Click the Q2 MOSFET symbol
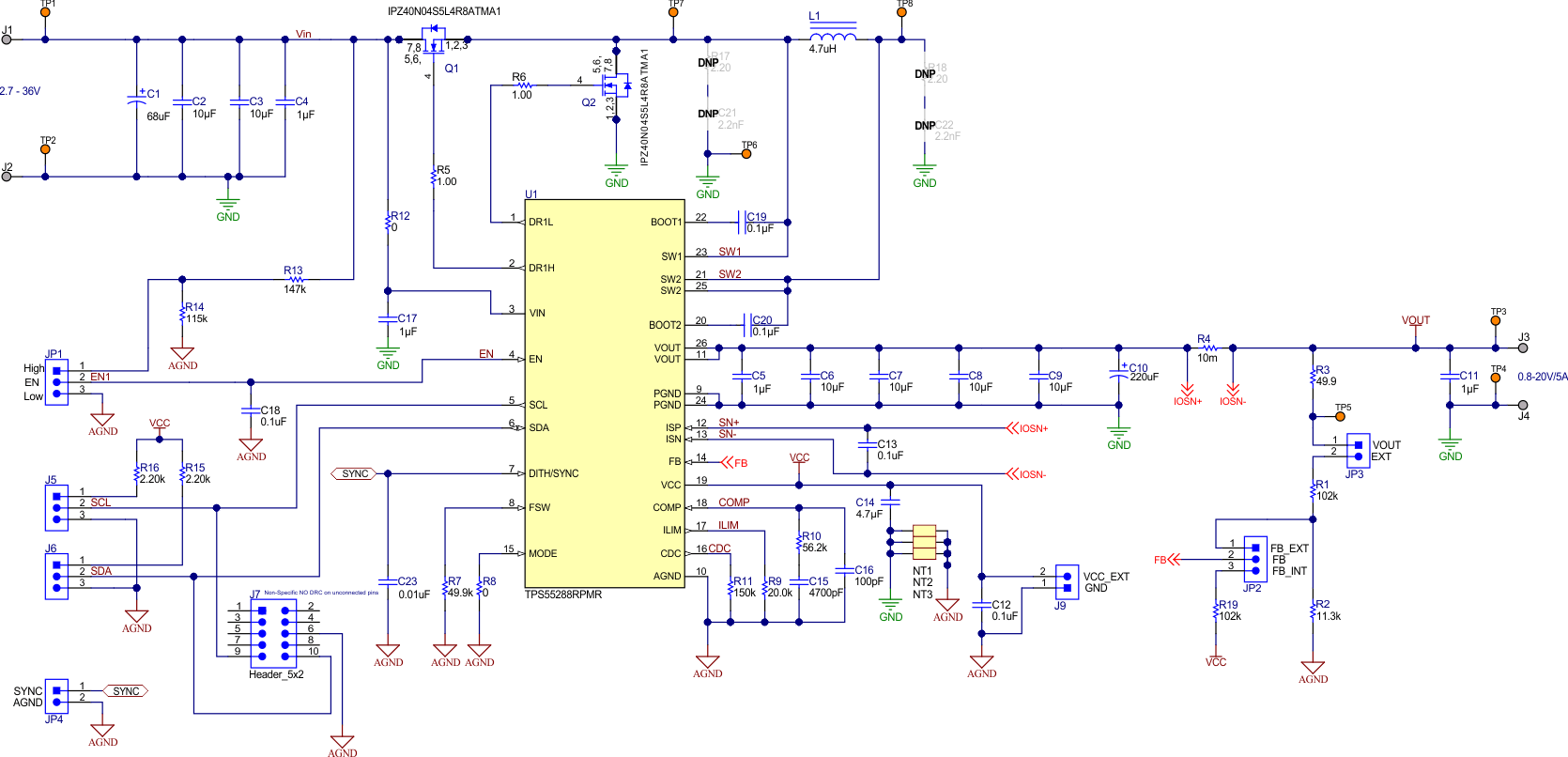1568x757 pixels. (616, 85)
